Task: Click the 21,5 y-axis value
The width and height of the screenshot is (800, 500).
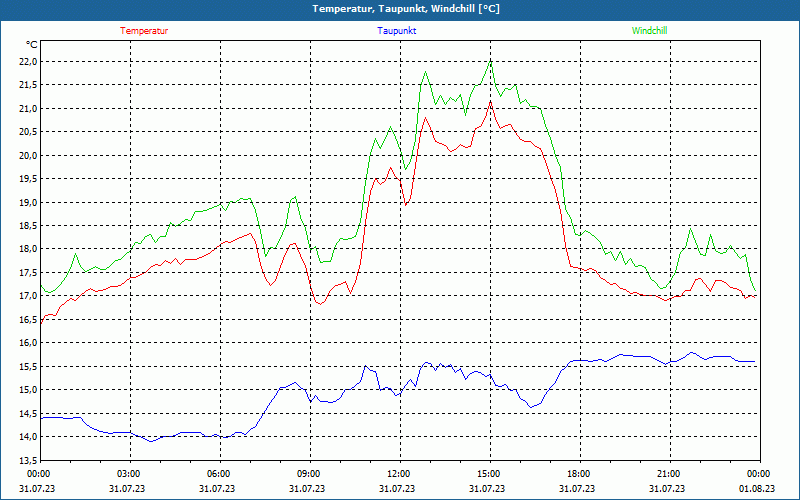Action: tap(29, 85)
